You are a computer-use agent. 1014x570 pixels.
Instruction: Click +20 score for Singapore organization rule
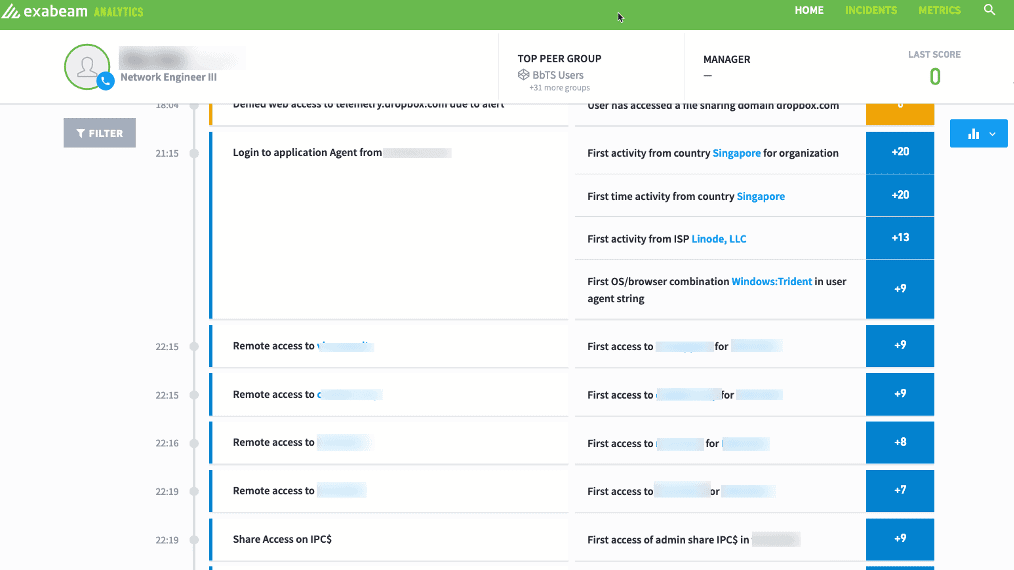[x=900, y=151]
